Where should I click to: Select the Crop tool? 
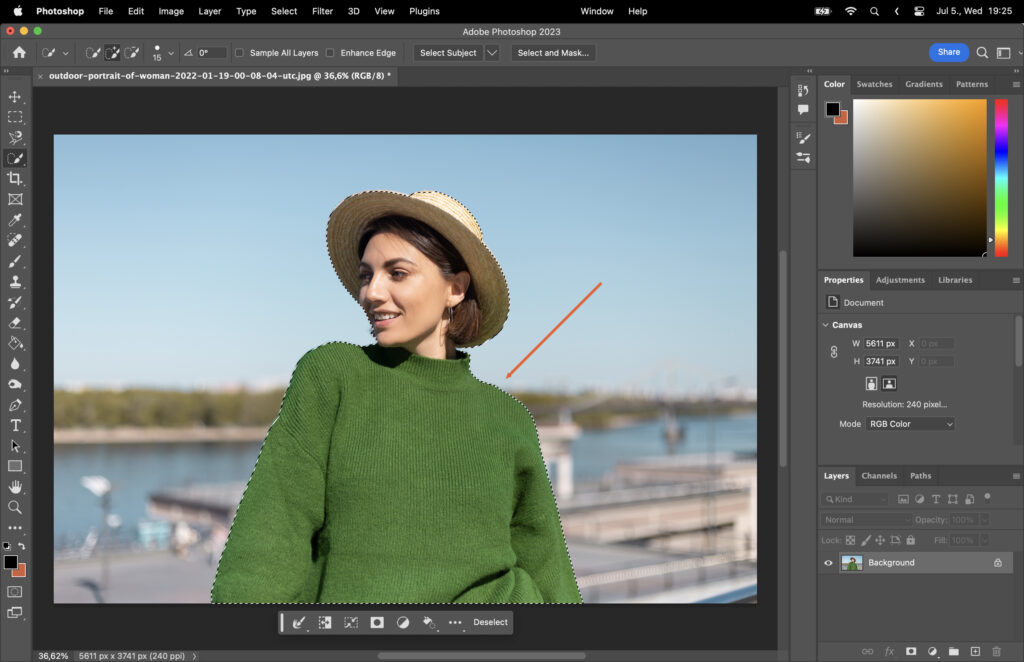point(14,178)
